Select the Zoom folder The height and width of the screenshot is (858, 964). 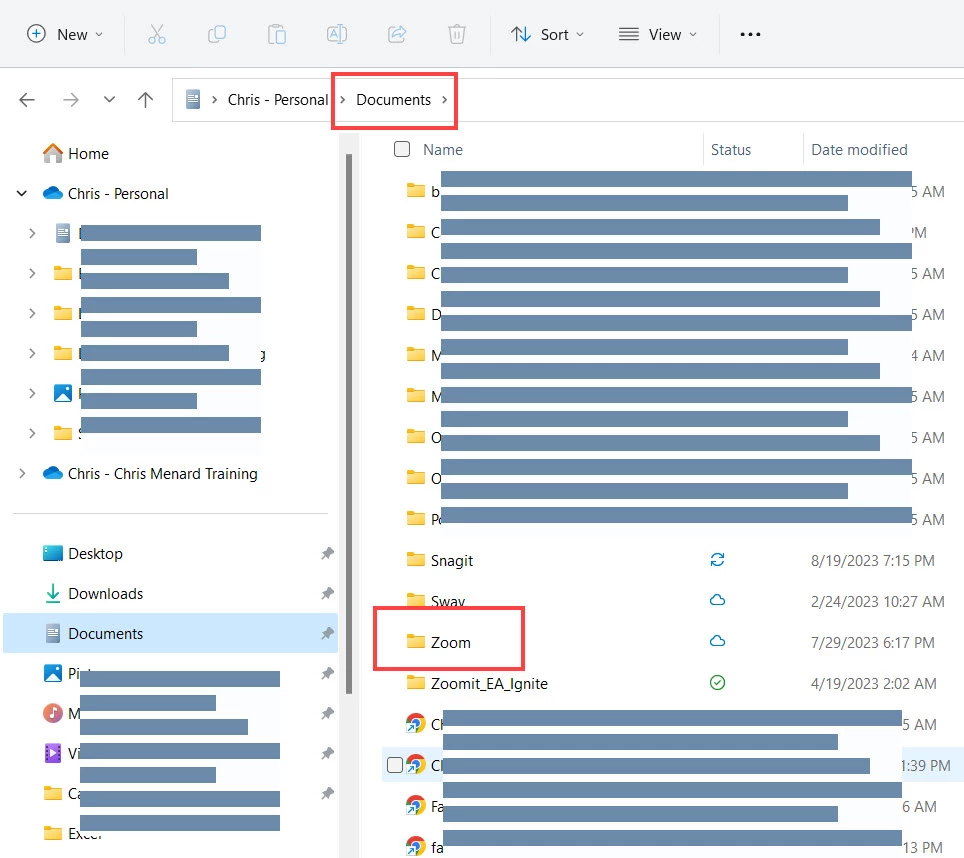pos(450,643)
